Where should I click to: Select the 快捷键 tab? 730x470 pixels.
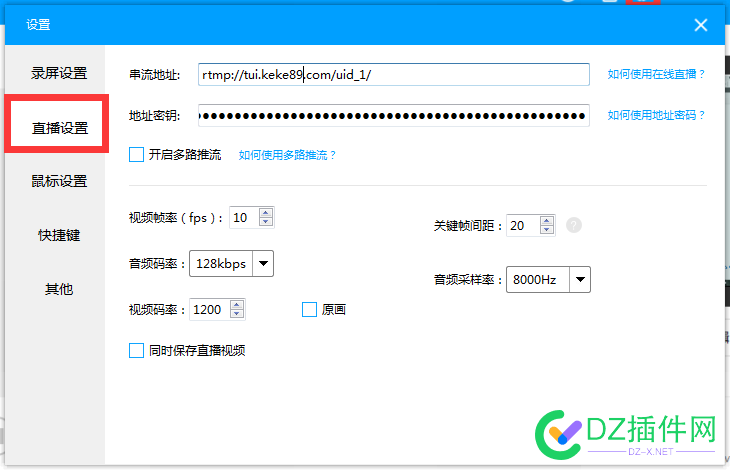[x=59, y=235]
